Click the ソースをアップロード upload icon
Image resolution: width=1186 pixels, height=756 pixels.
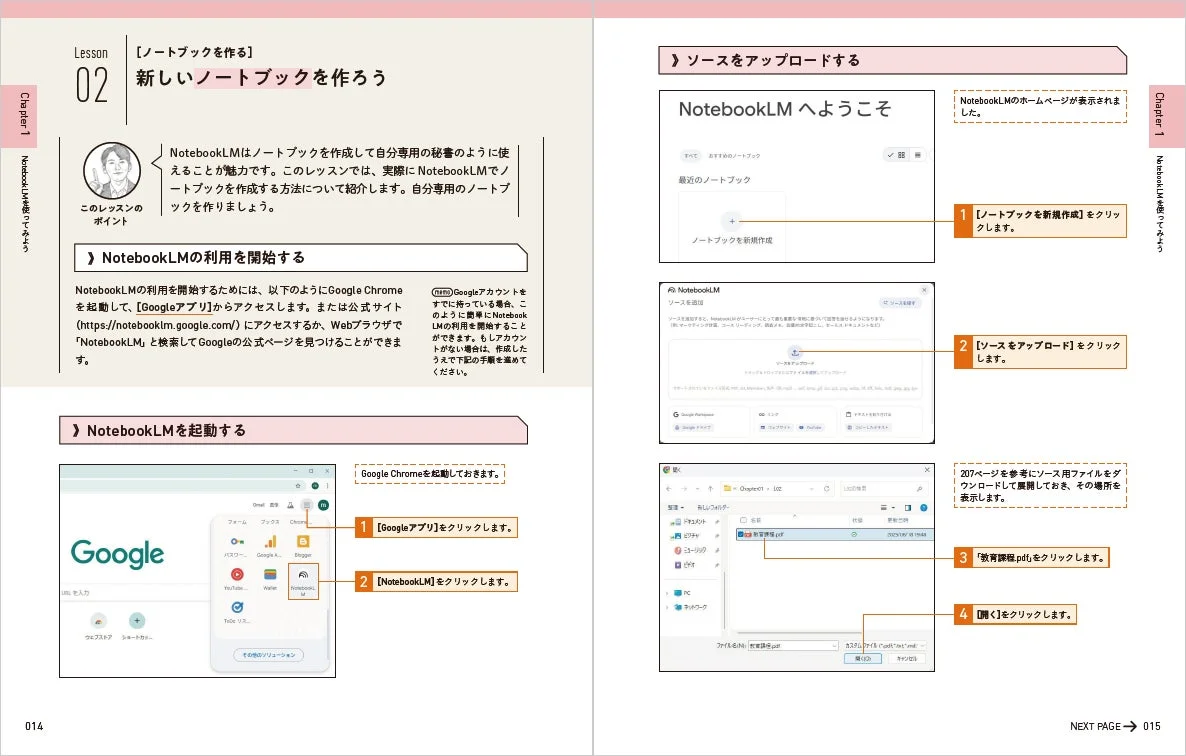pos(795,352)
